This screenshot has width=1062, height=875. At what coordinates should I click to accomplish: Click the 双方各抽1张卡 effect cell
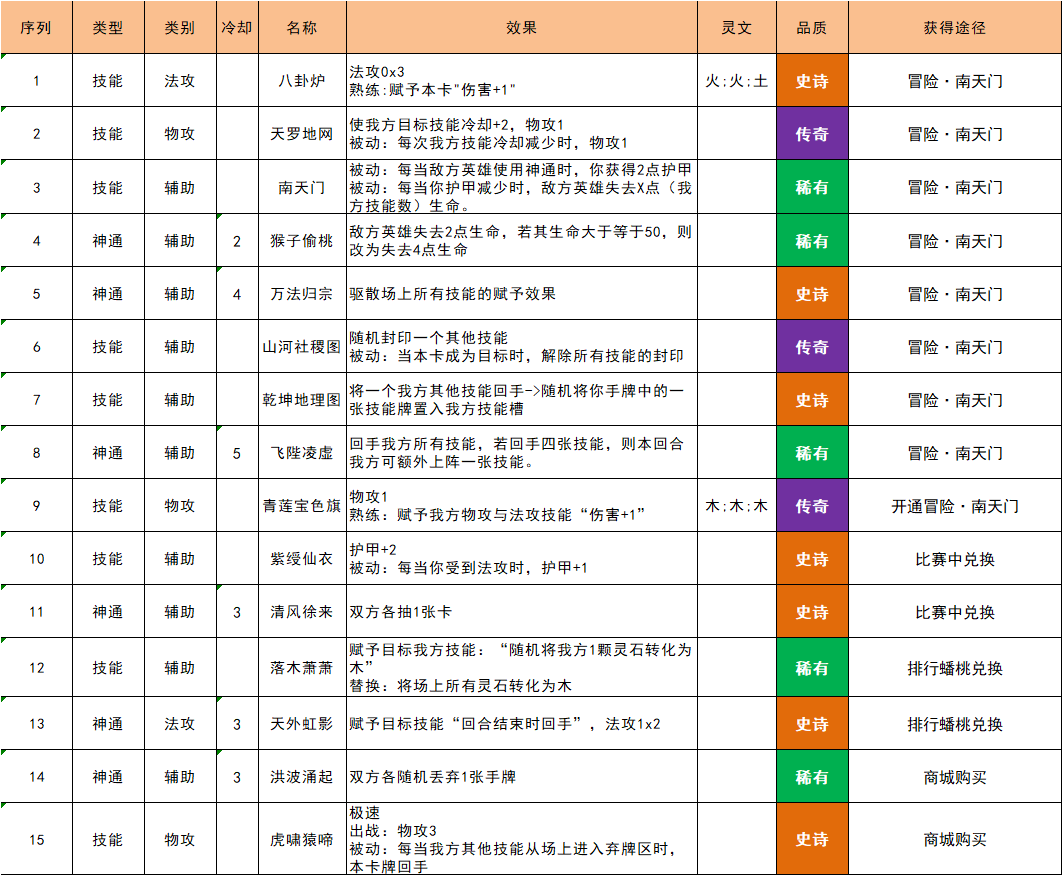tap(522, 612)
